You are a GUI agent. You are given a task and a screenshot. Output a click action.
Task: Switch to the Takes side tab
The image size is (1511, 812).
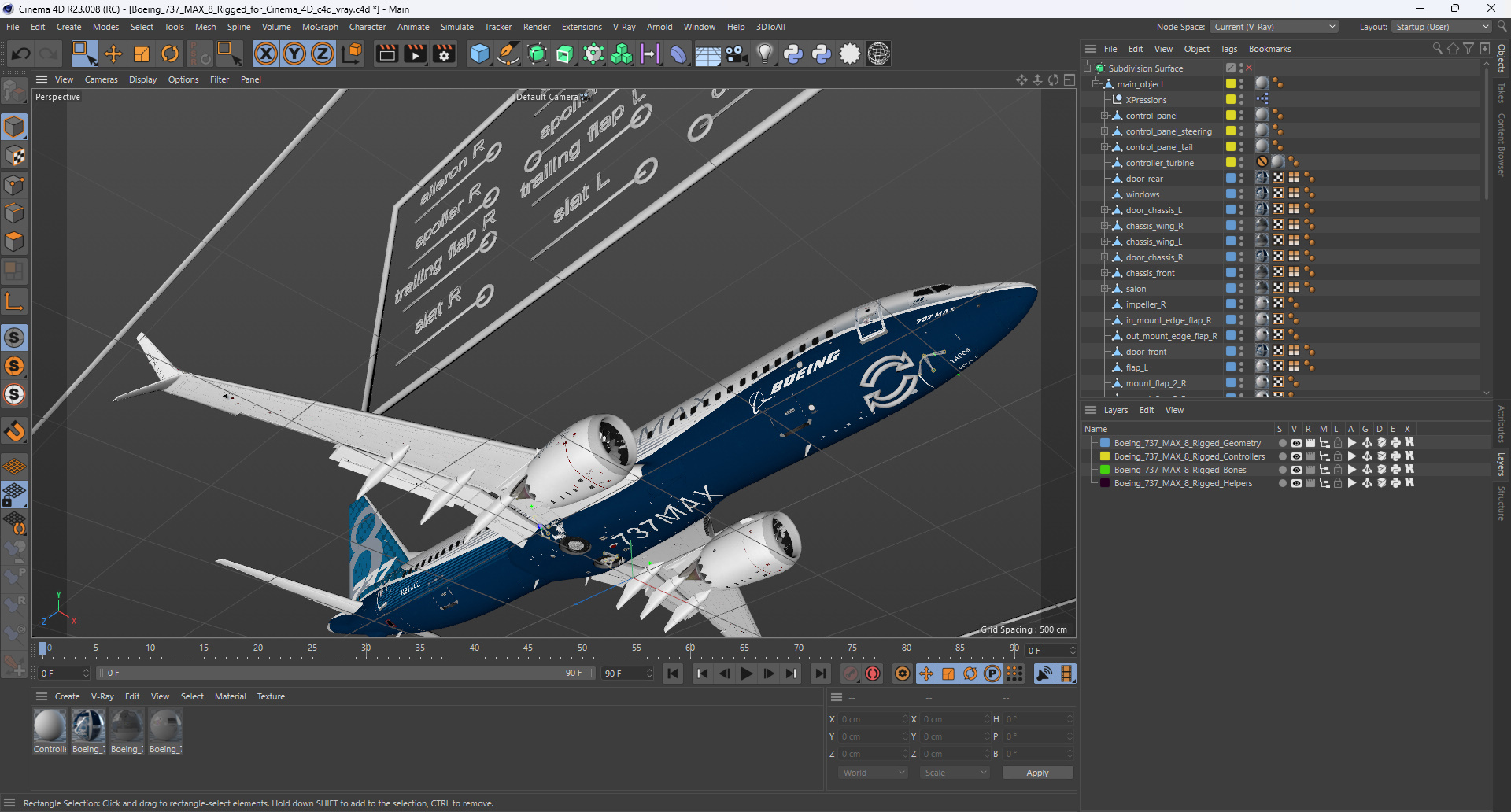point(1502,93)
